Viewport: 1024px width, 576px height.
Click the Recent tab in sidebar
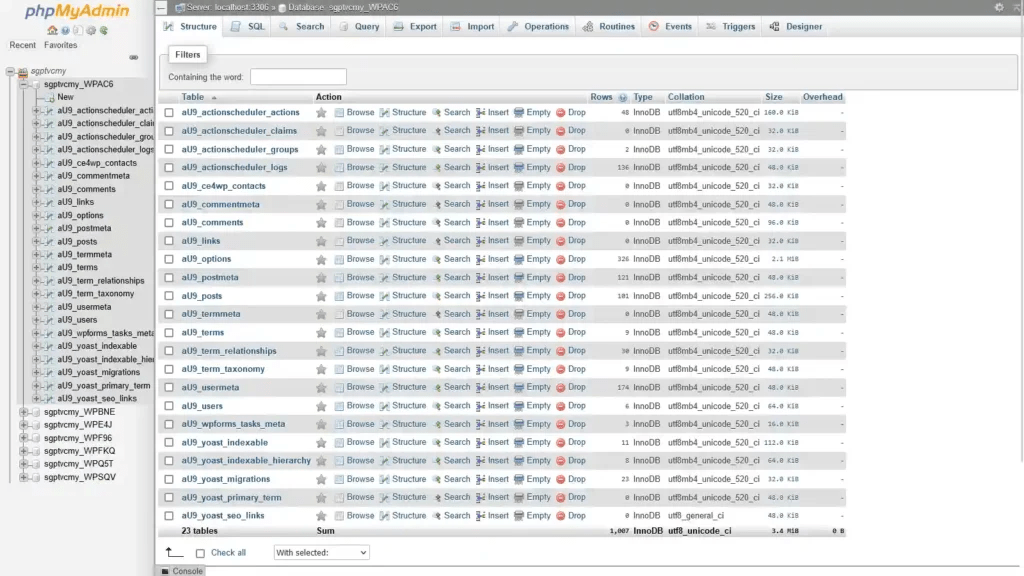pyautogui.click(x=22, y=45)
